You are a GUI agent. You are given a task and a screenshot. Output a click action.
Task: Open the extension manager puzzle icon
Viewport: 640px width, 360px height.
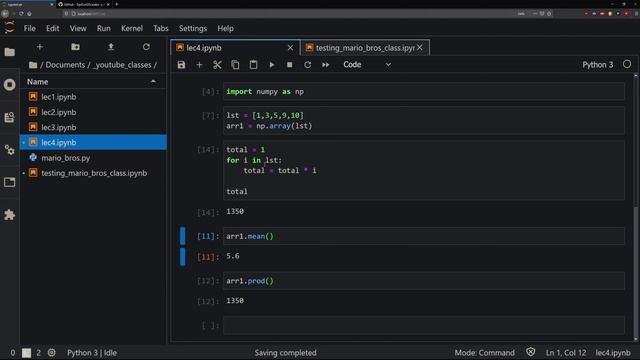click(9, 215)
